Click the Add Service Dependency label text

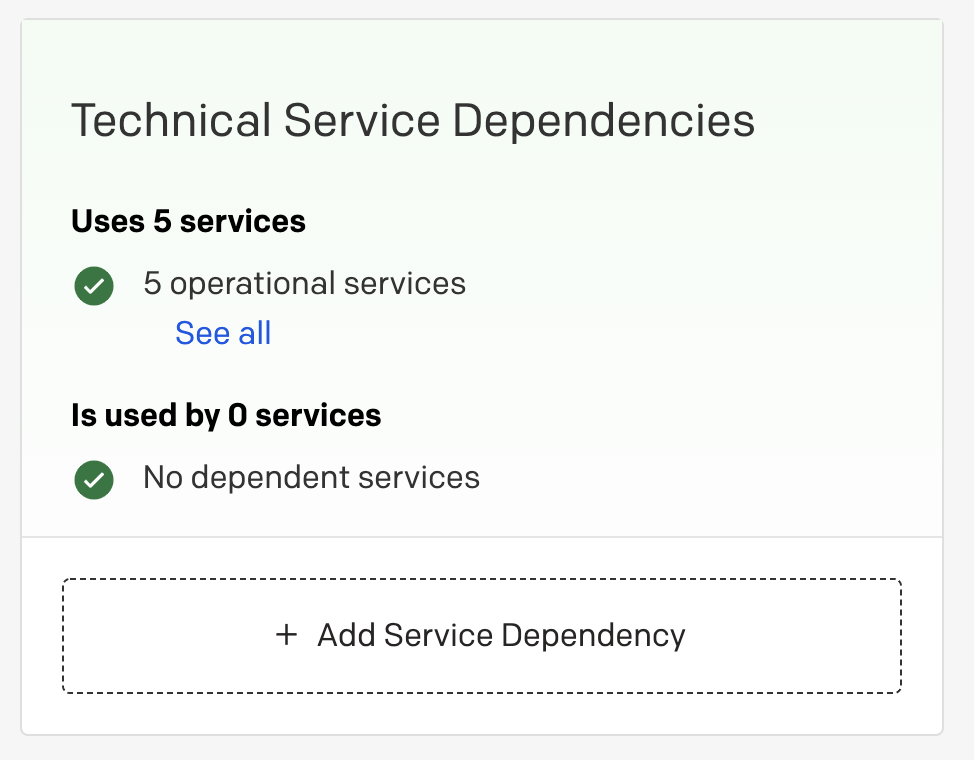tap(501, 635)
